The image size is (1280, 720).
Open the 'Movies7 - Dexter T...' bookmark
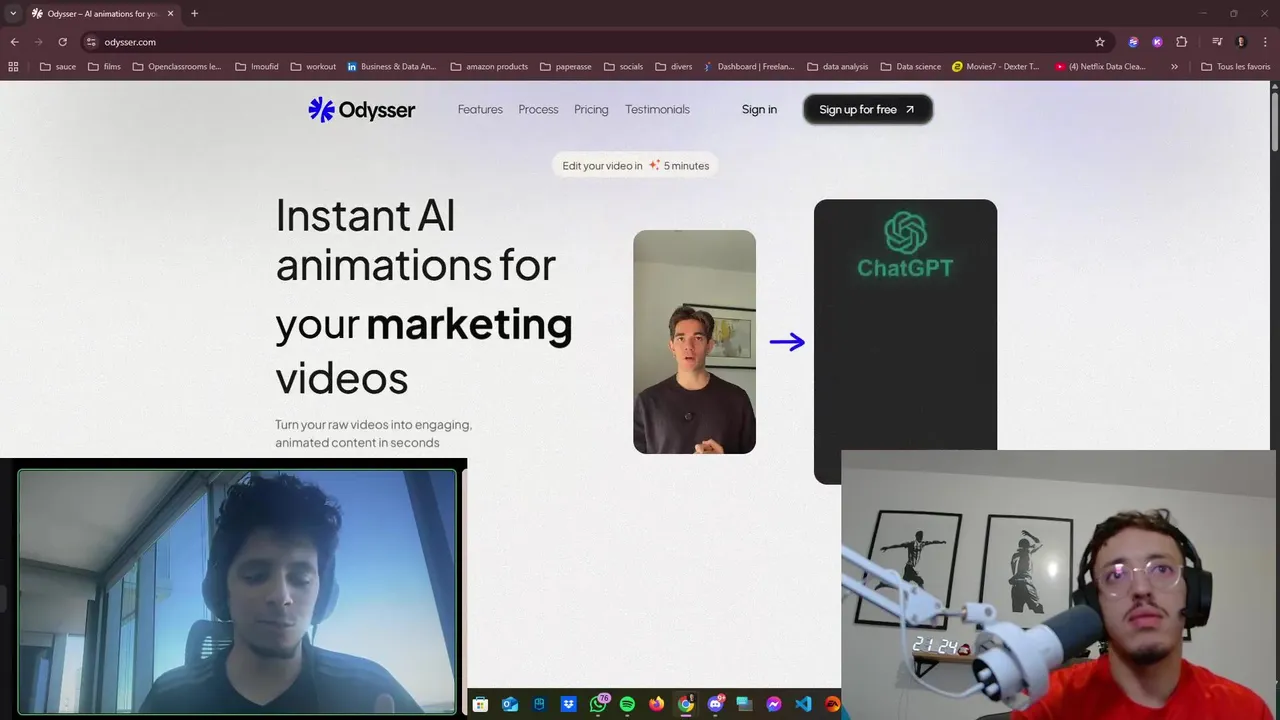[x=995, y=67]
